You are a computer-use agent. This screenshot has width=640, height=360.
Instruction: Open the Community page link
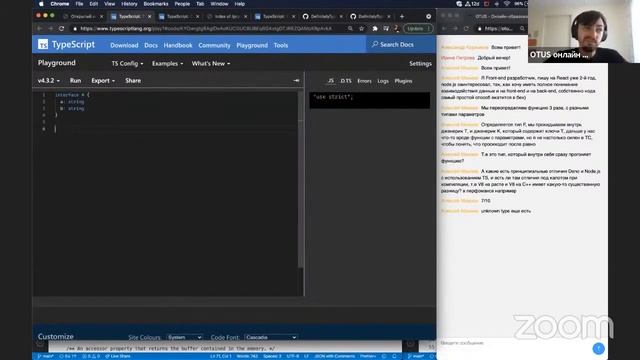pyautogui.click(x=214, y=45)
